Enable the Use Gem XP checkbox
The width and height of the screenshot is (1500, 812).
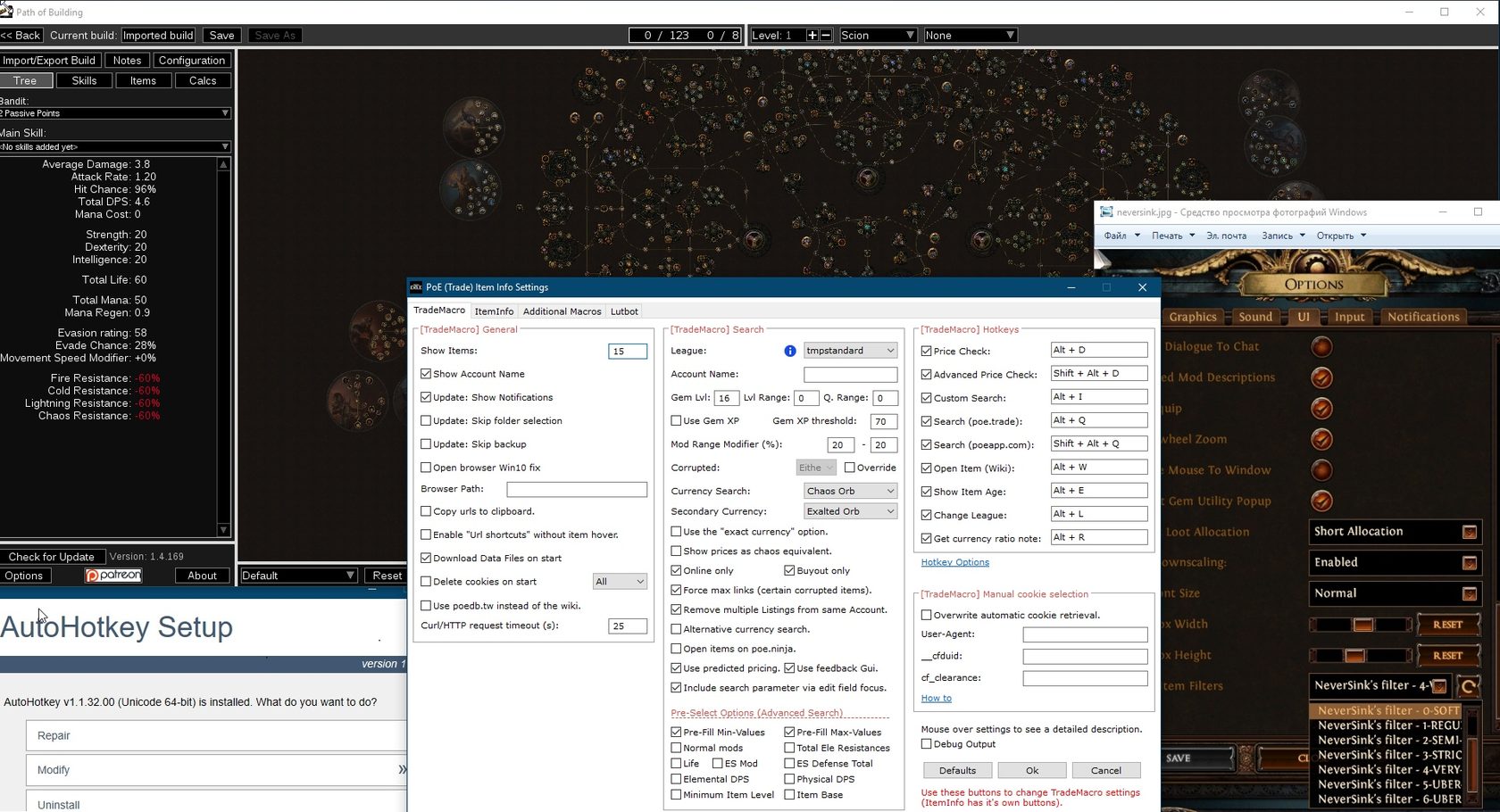point(676,420)
